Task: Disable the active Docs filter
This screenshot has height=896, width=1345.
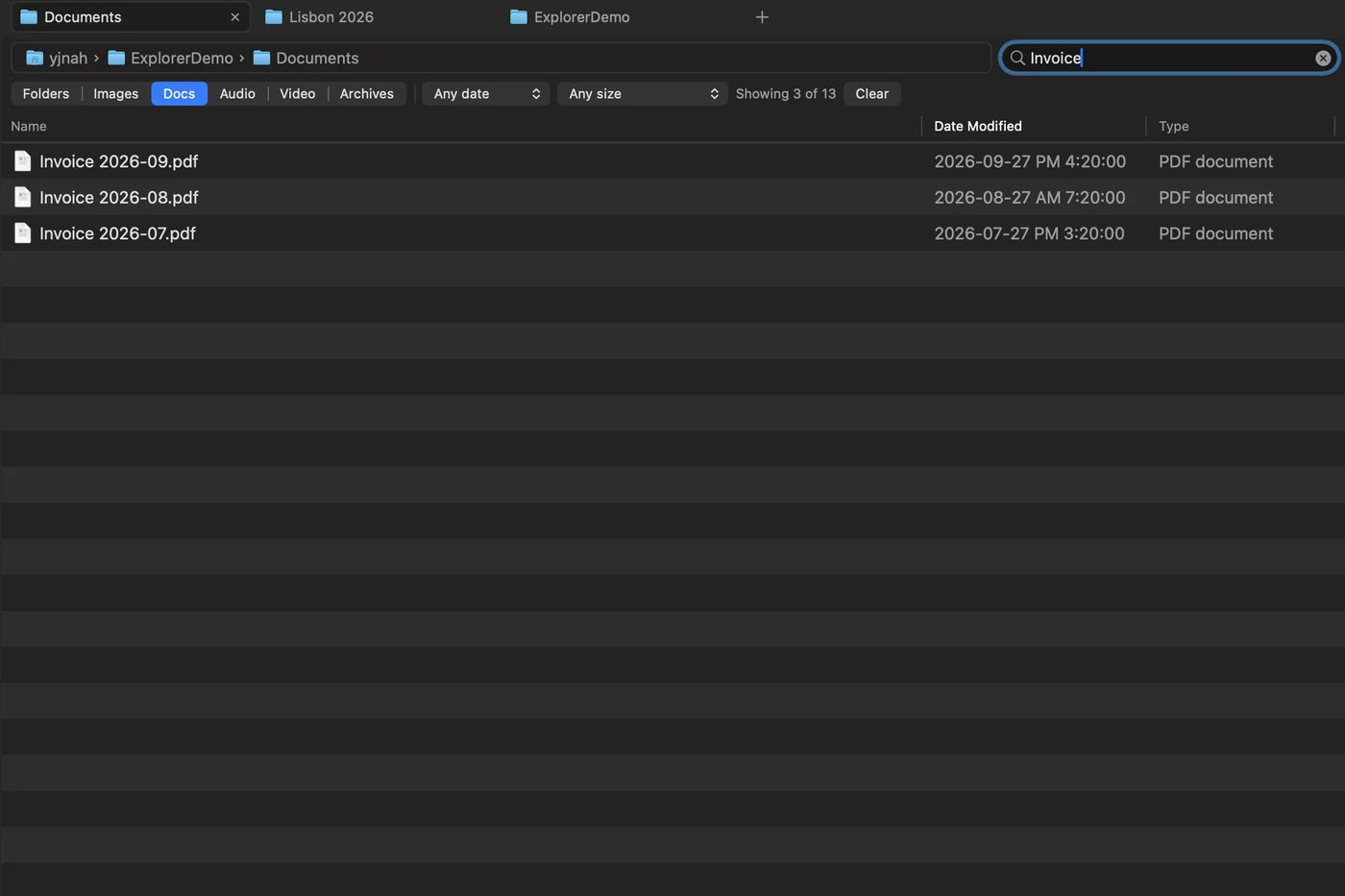Action: 179,93
